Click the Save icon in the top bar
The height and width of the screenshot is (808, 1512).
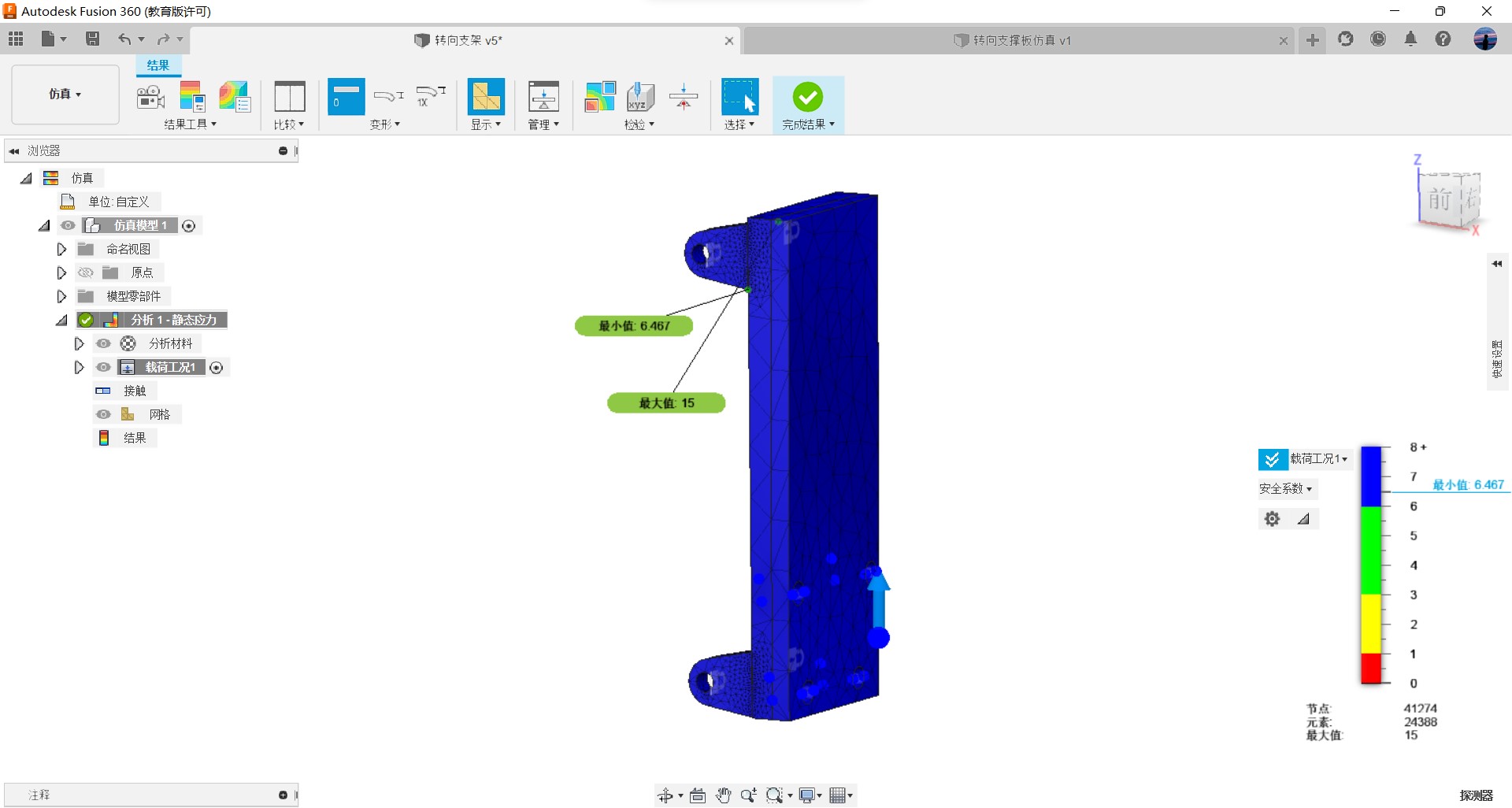tap(92, 39)
